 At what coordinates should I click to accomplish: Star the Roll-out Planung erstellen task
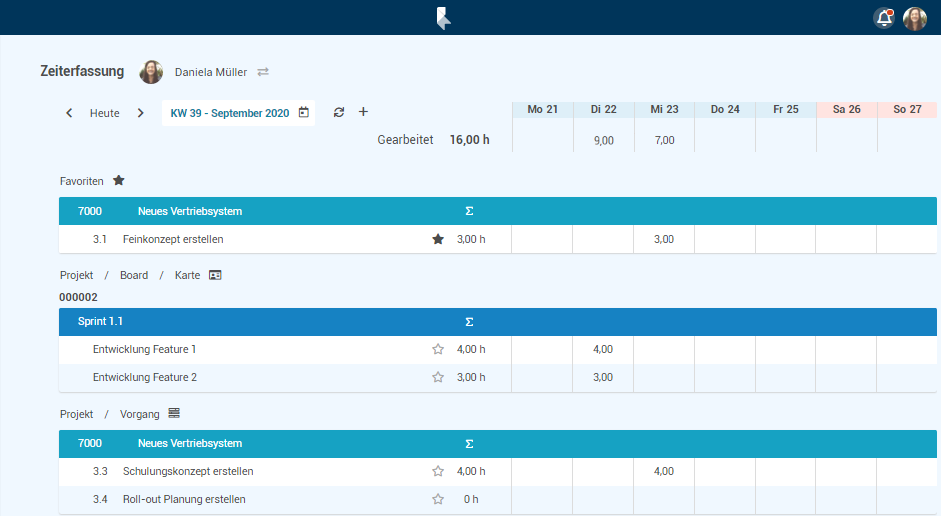tap(437, 499)
